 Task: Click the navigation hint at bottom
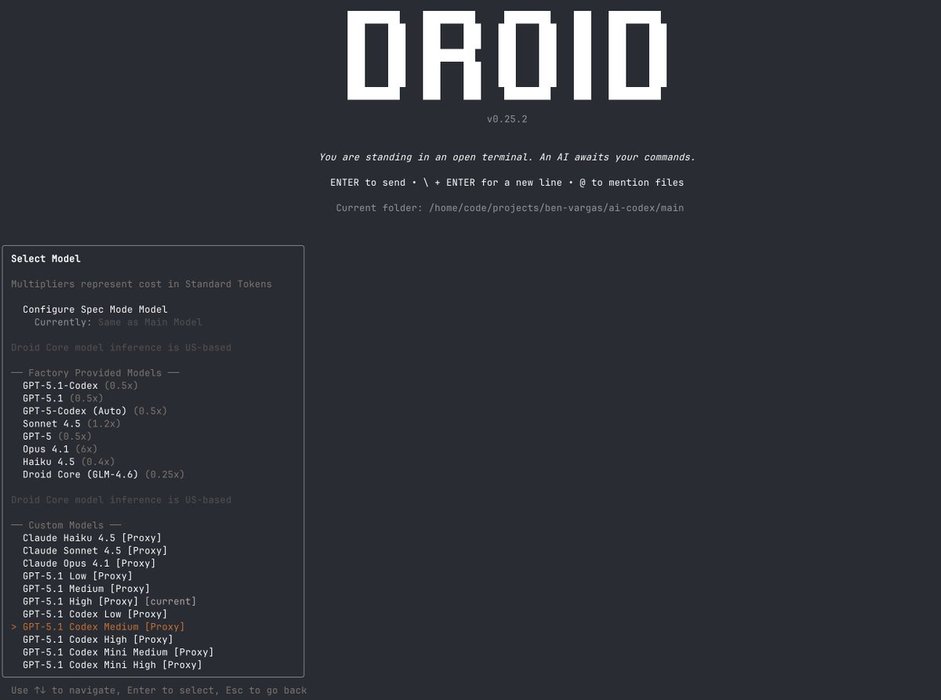click(158, 690)
